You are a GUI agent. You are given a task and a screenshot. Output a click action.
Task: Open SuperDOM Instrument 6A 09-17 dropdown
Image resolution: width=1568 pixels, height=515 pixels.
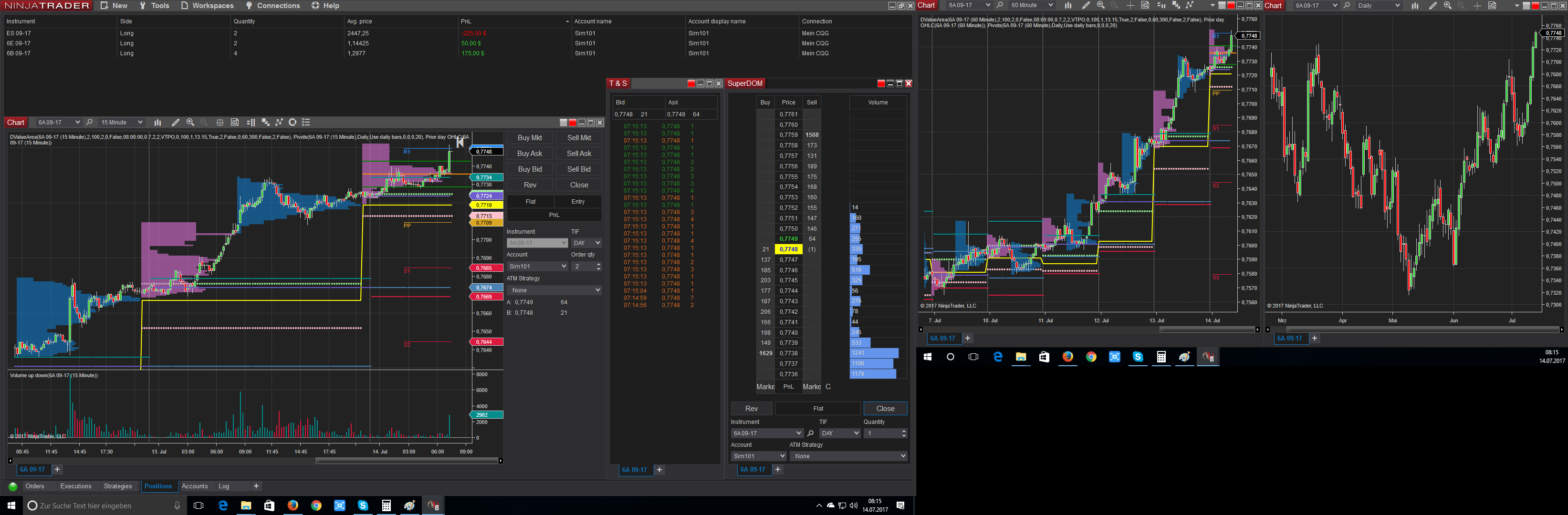767,433
